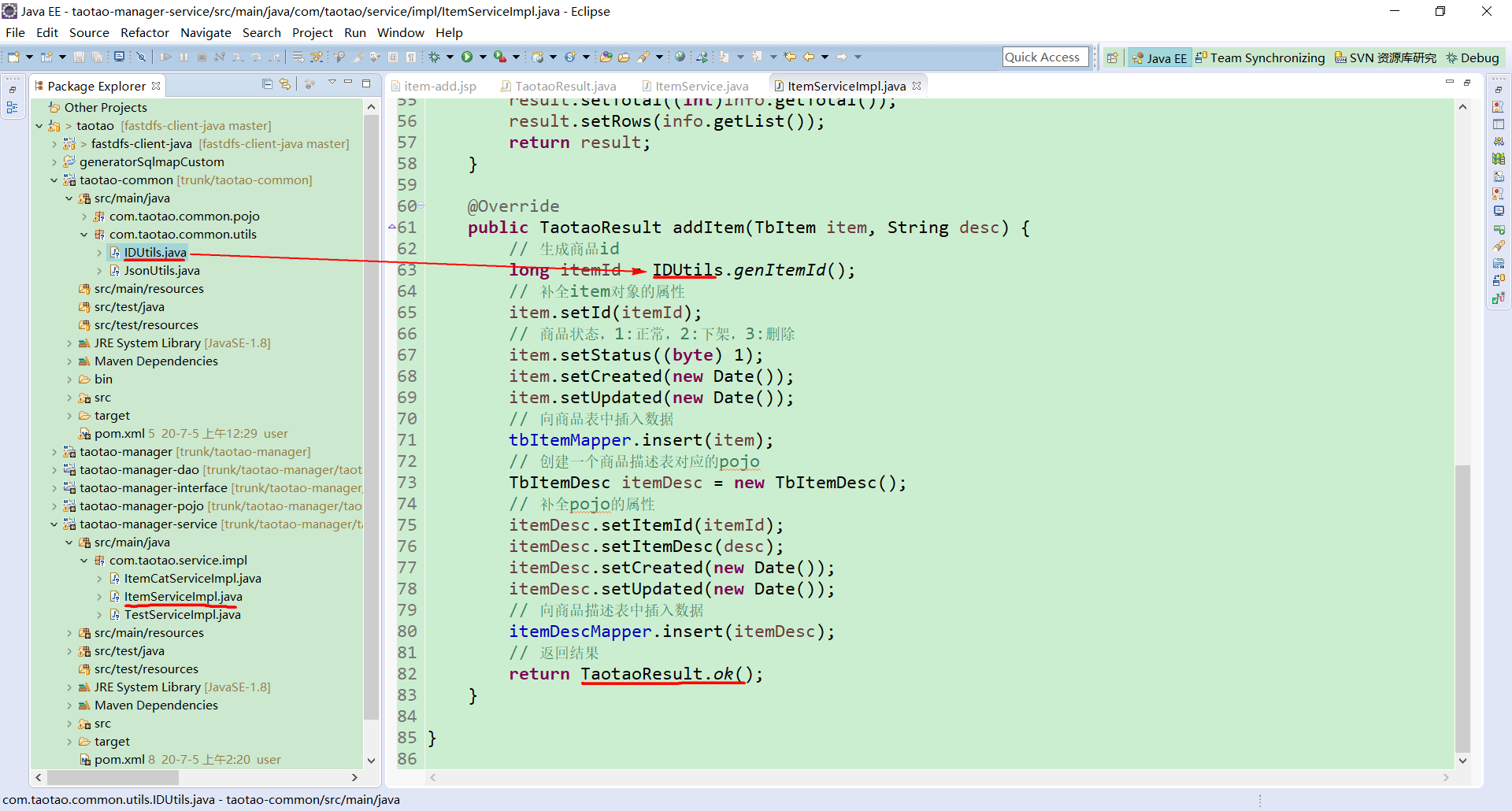Open the SVN repository perspective

point(1385,57)
